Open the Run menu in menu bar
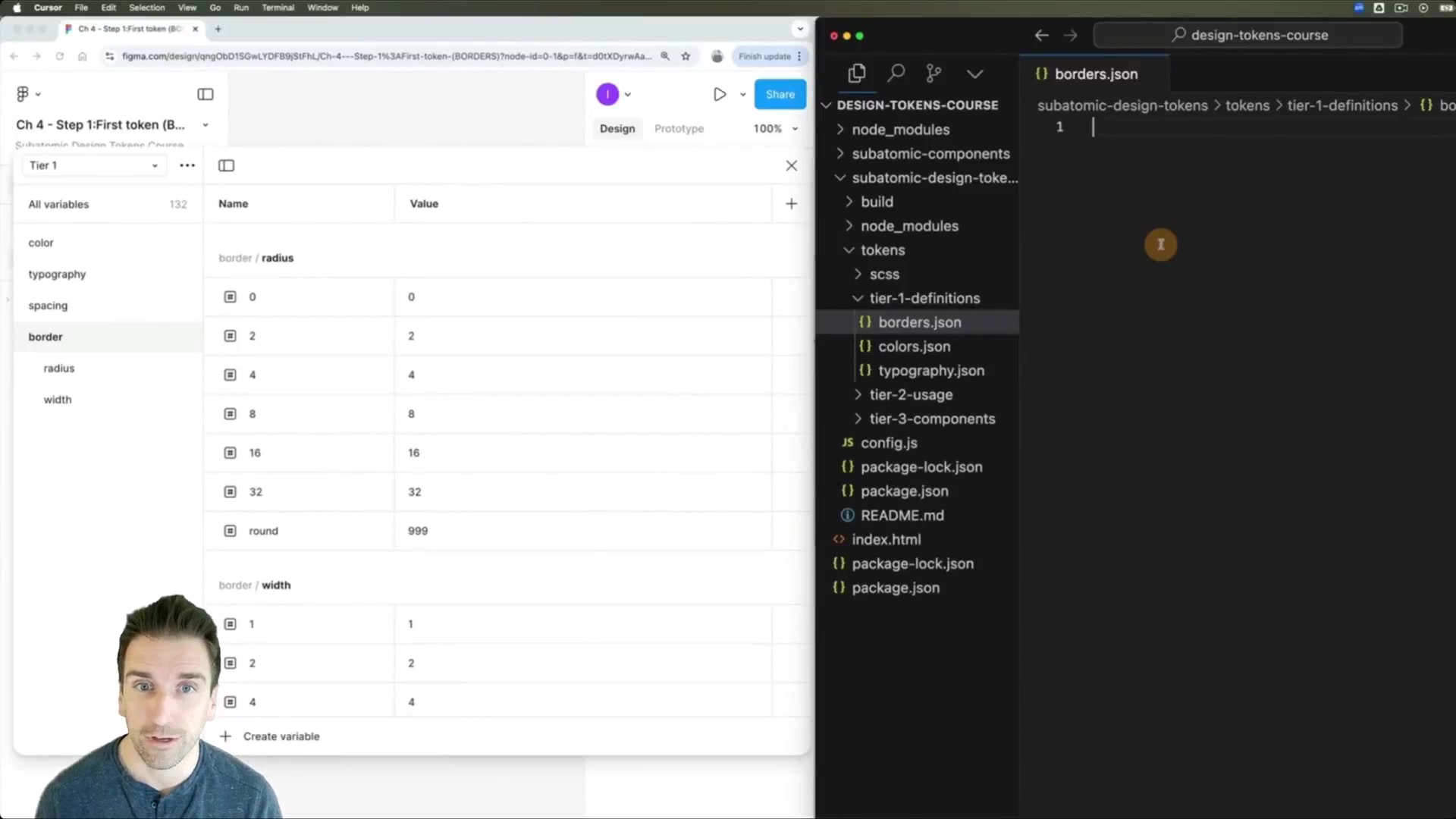 click(241, 8)
